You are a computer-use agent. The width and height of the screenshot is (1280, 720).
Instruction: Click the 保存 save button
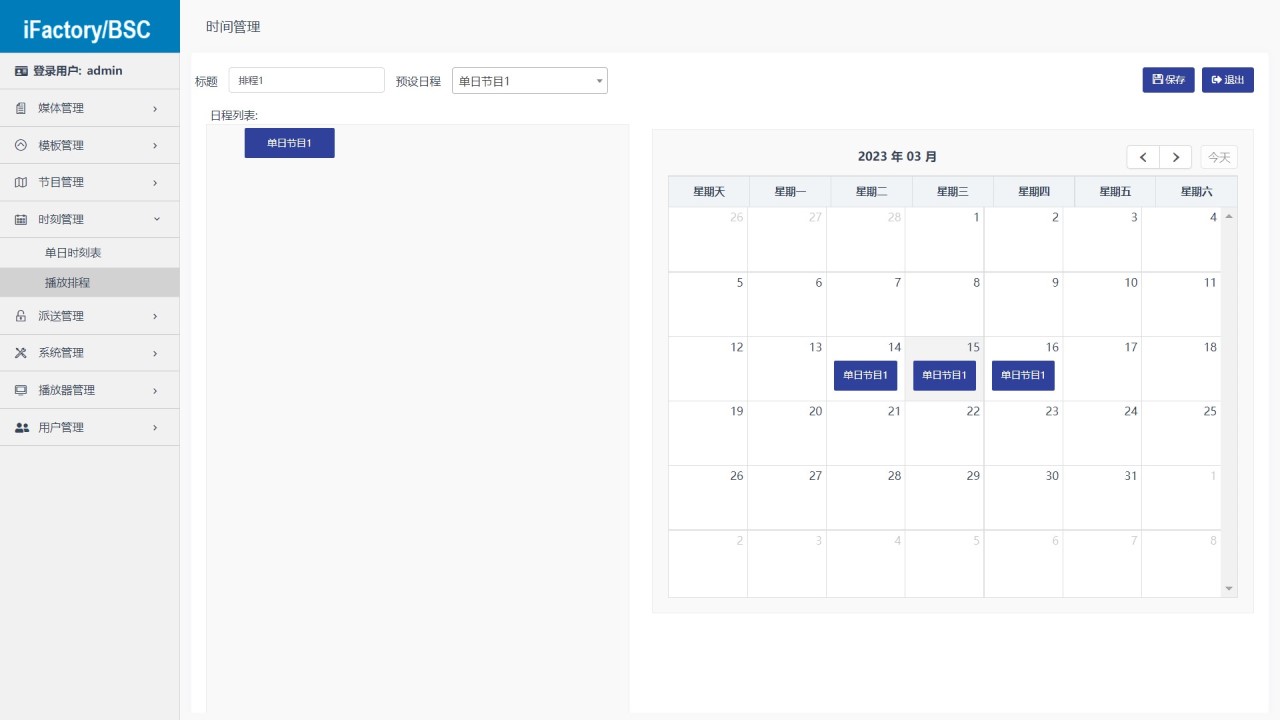coord(1168,80)
